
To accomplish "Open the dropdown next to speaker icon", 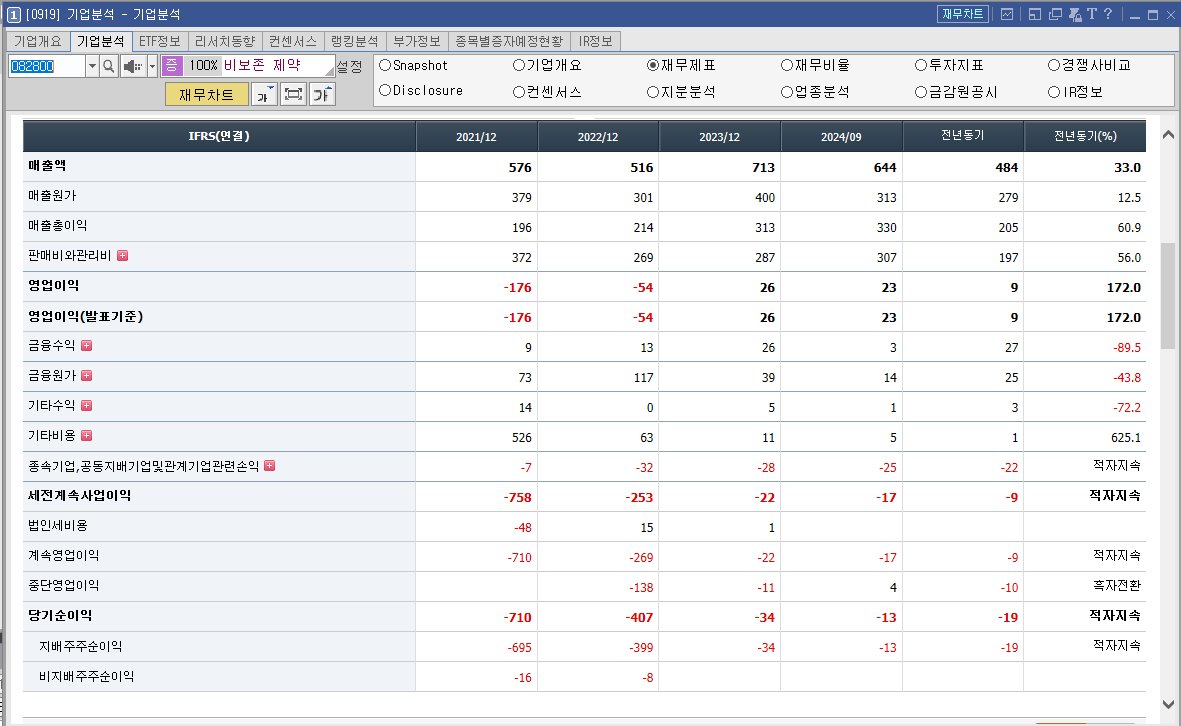I will tap(152, 66).
